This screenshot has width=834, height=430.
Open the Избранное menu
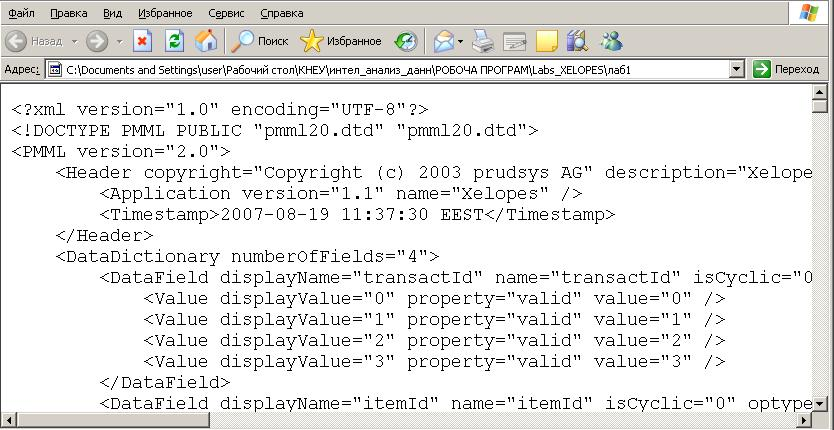[x=165, y=13]
